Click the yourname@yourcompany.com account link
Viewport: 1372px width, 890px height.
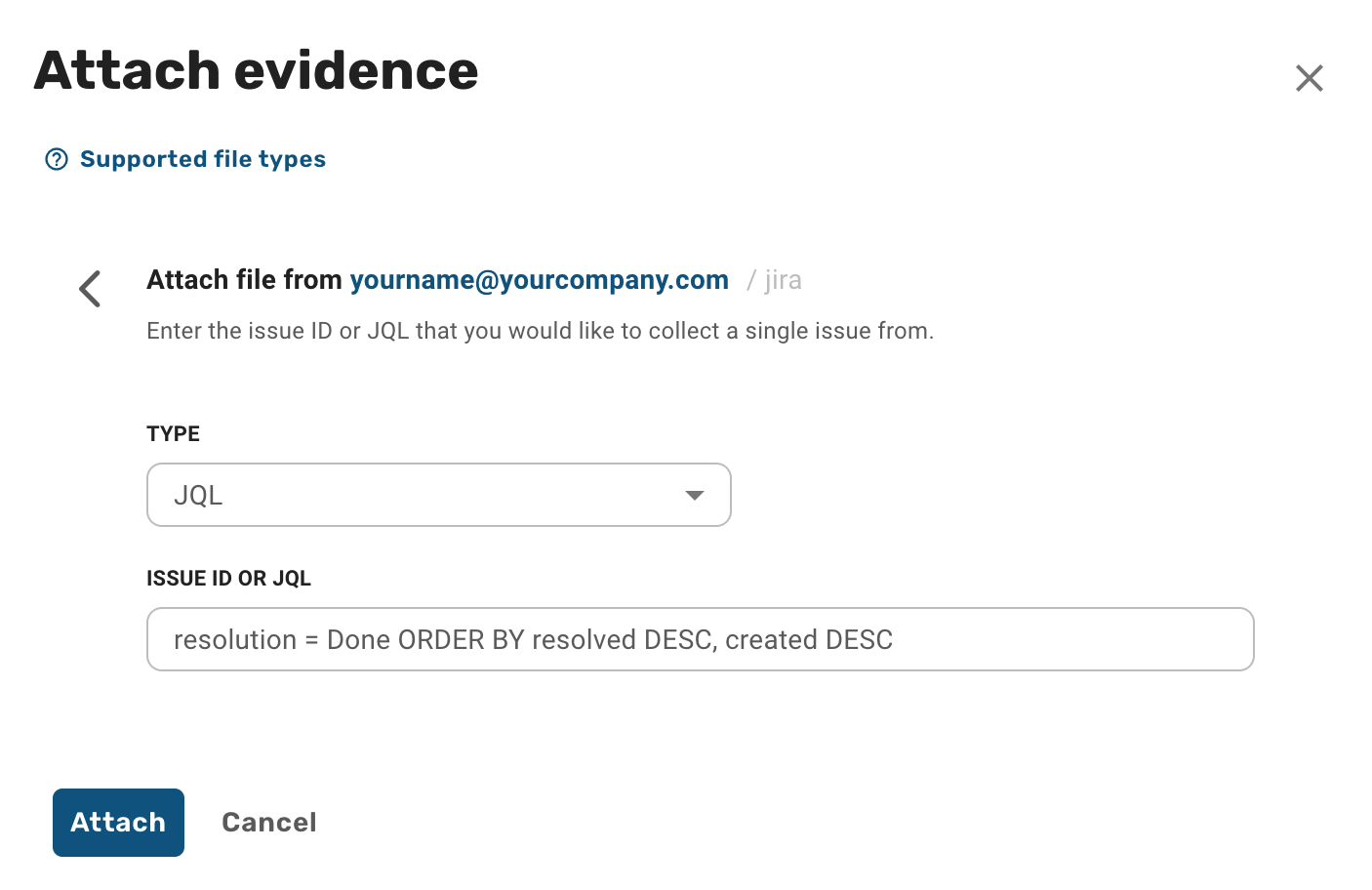coord(539,280)
